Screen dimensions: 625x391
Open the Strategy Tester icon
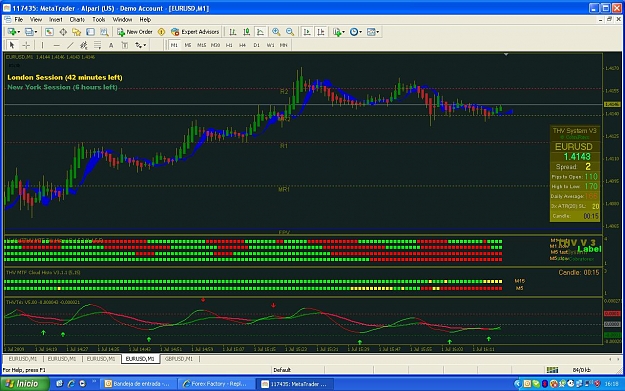pyautogui.click(x=104, y=32)
